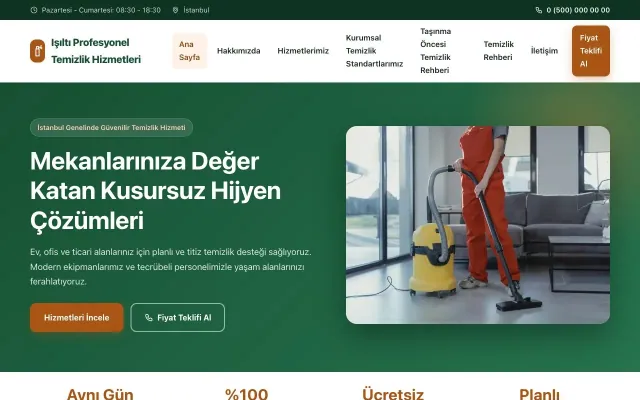Click the headline Mekanlarınıza Değer Katan Kusursuz Hijyen
The width and height of the screenshot is (640, 400).
coord(156,191)
